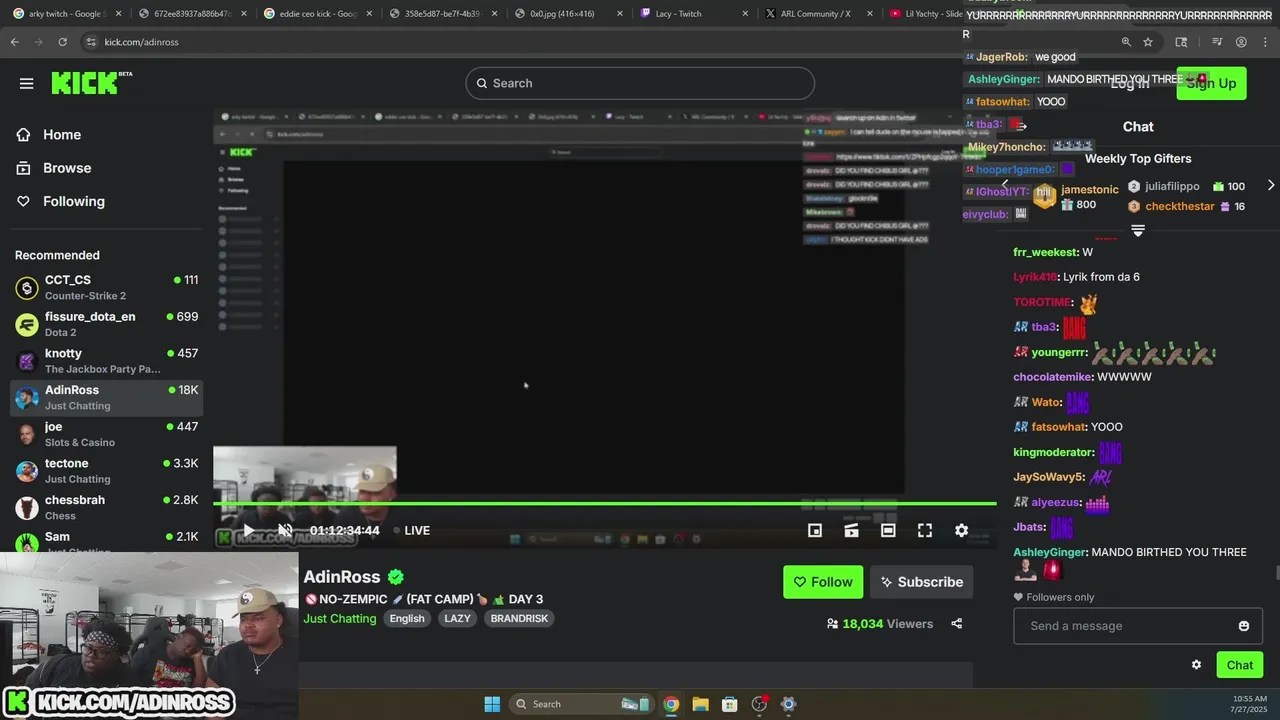
Task: Click the Log In button
Action: point(1130,83)
